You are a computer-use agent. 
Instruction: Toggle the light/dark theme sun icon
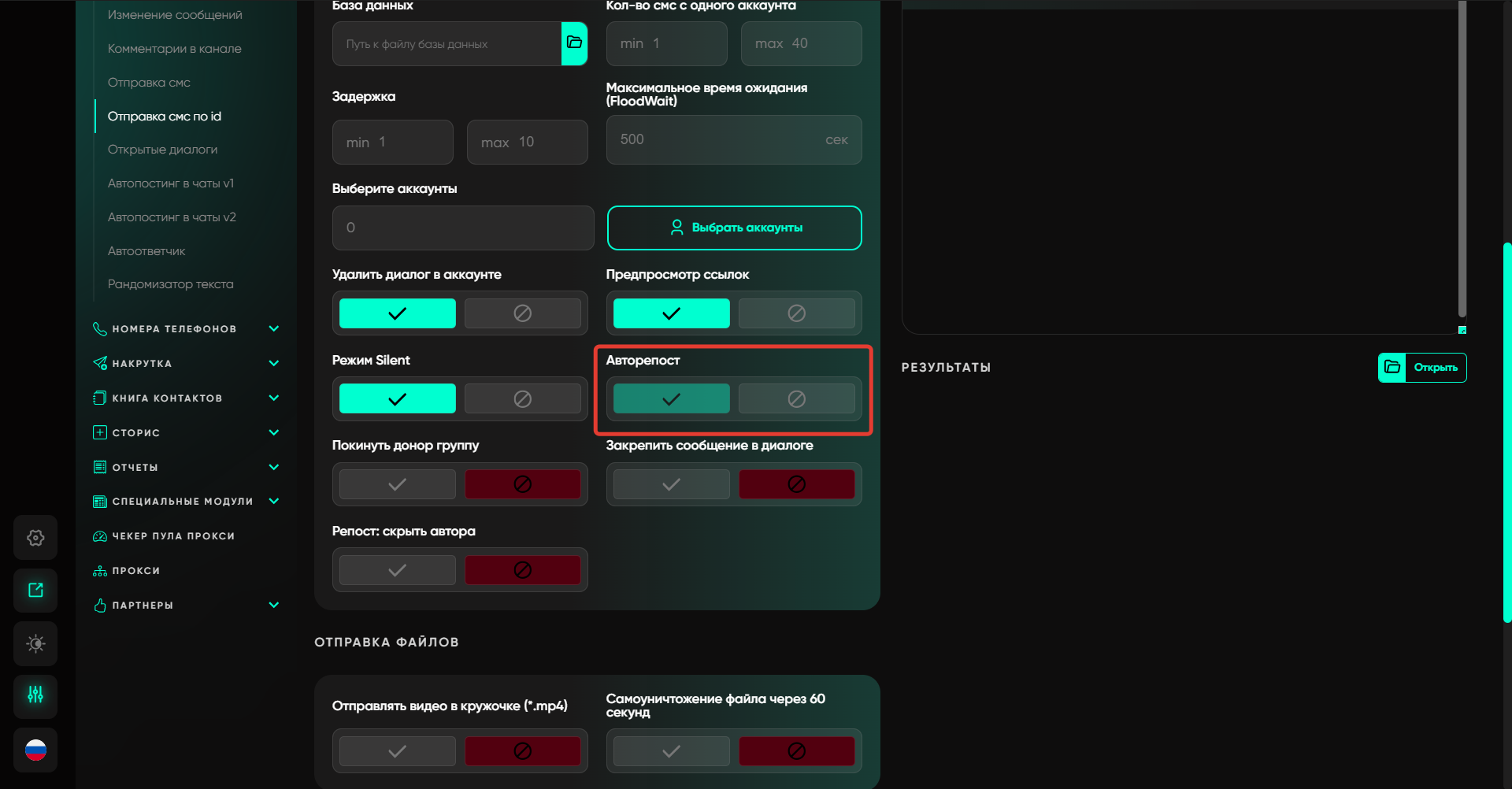point(35,643)
